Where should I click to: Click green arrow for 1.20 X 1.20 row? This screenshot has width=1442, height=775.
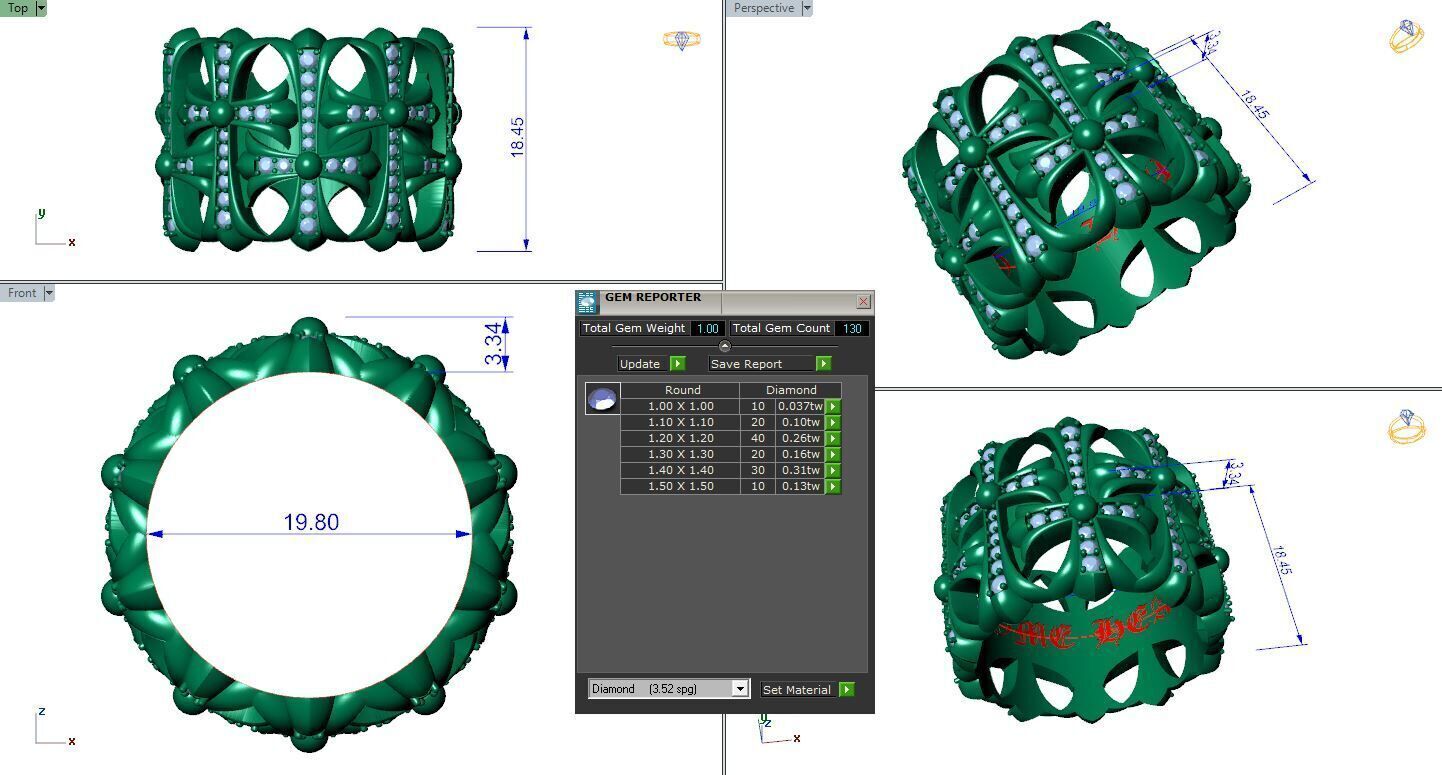pyautogui.click(x=832, y=439)
